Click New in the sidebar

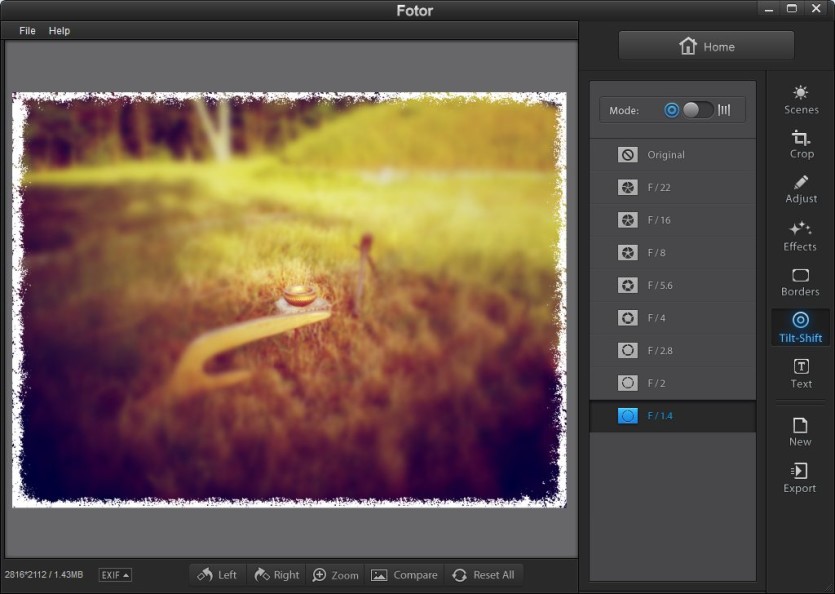(800, 432)
